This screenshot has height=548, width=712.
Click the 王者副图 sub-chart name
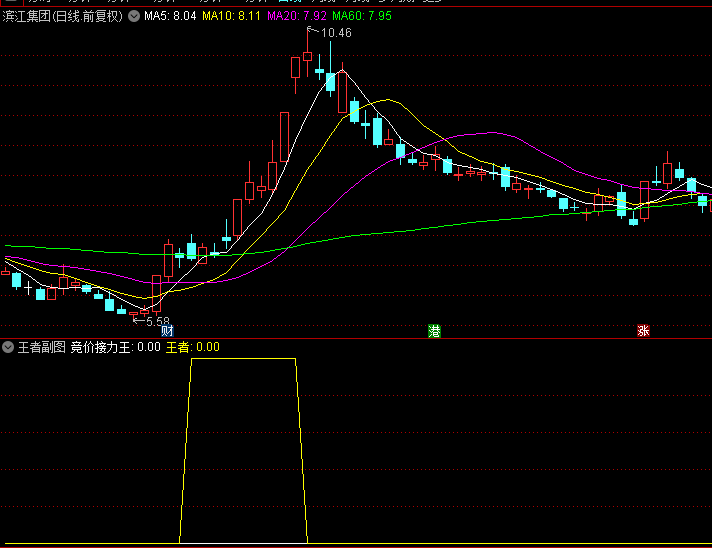pyautogui.click(x=41, y=347)
